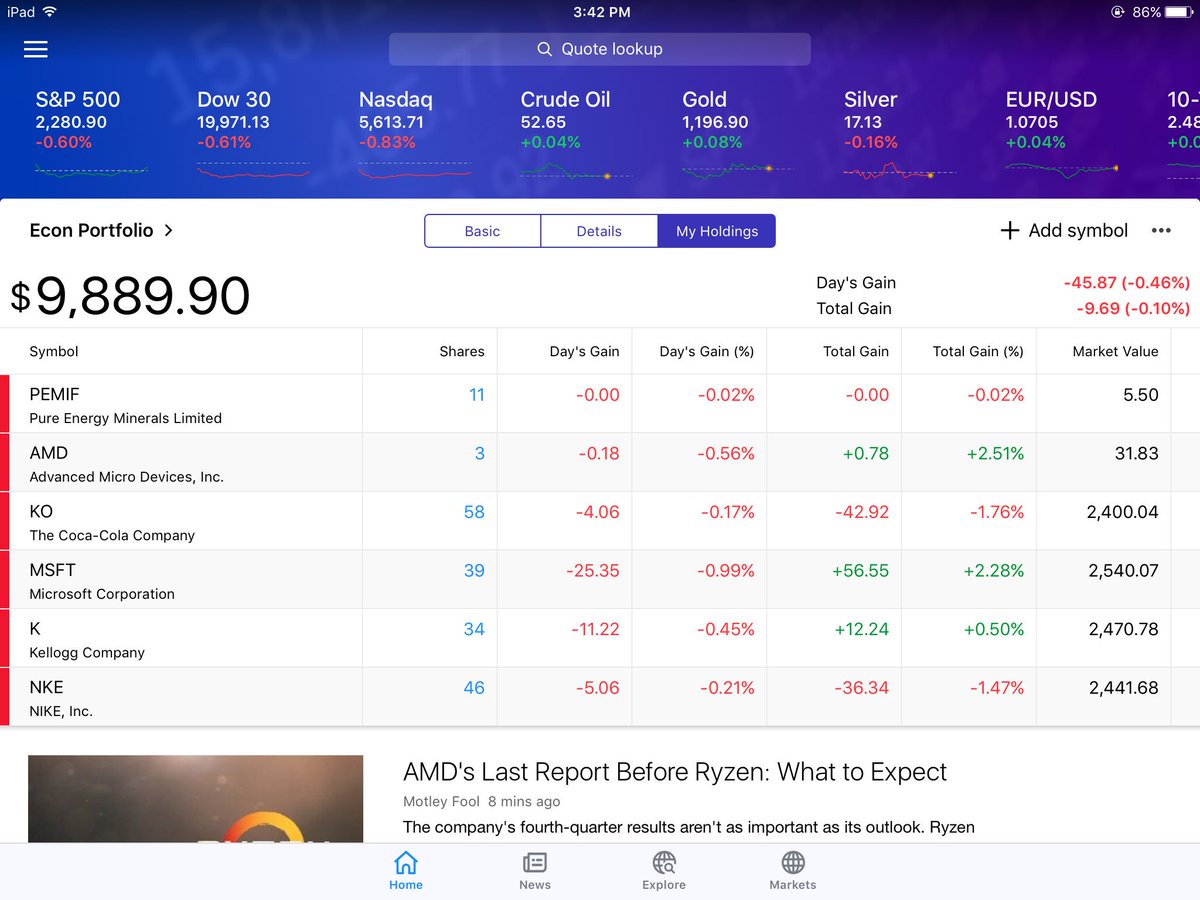This screenshot has width=1200, height=900.
Task: Open the News tab icon
Action: [x=535, y=870]
